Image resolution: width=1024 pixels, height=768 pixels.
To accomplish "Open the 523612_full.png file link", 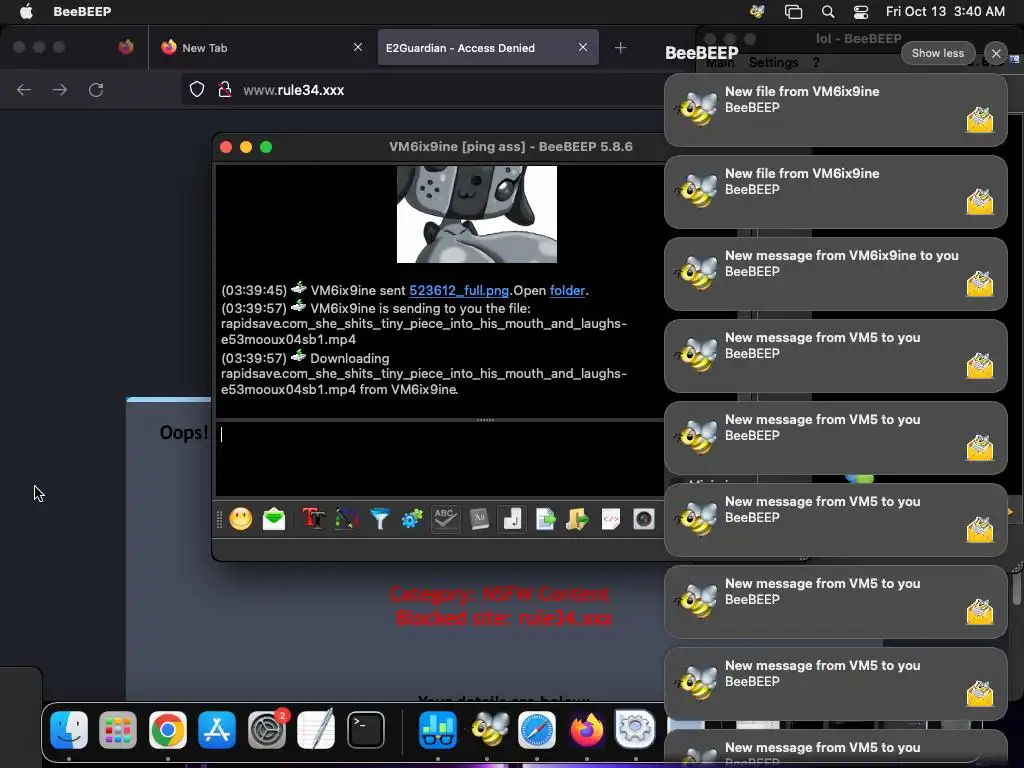I will pyautogui.click(x=459, y=291).
